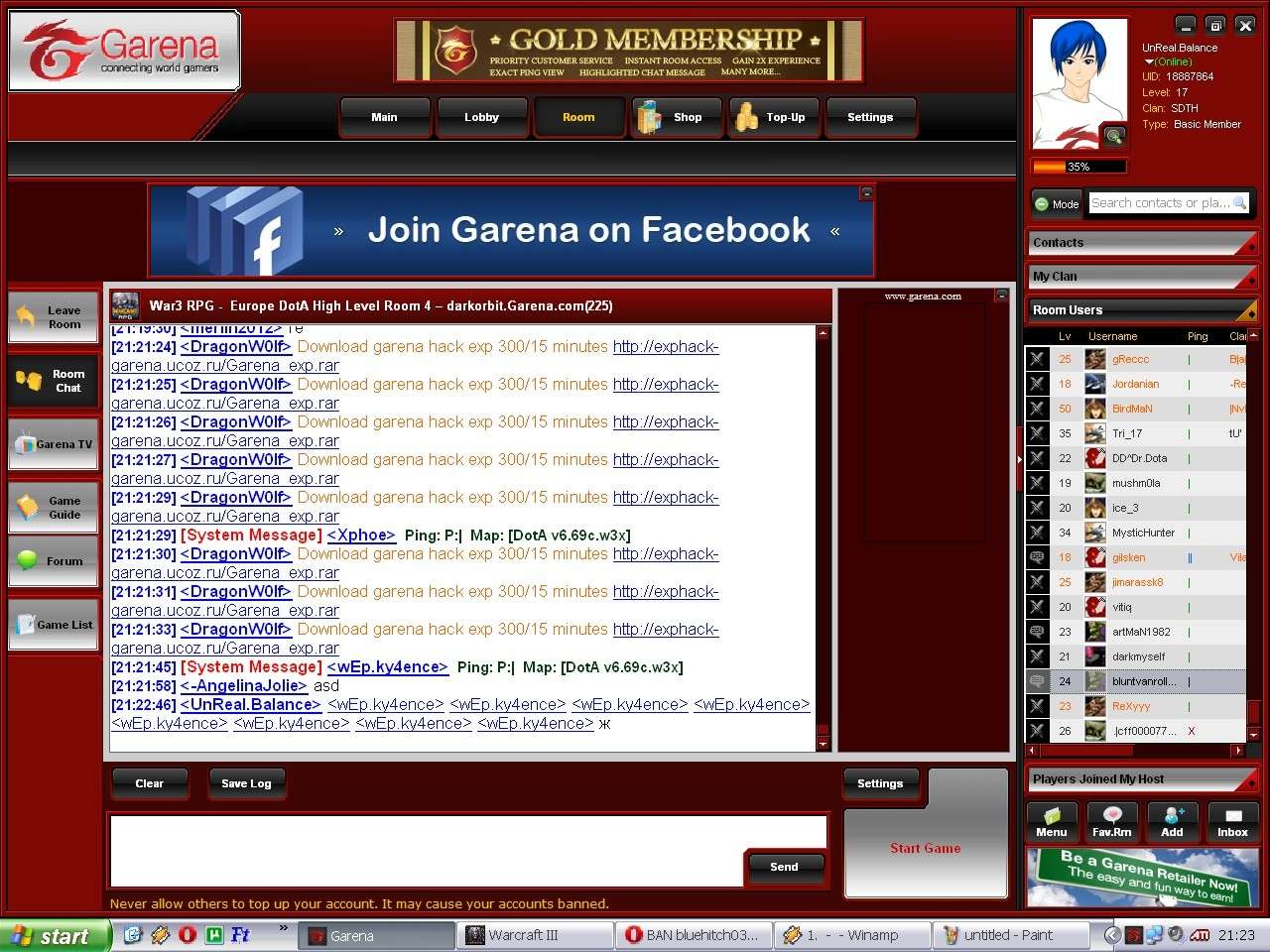1270x952 pixels.
Task: Click the Leave Room arrow icon
Action: coord(27,316)
